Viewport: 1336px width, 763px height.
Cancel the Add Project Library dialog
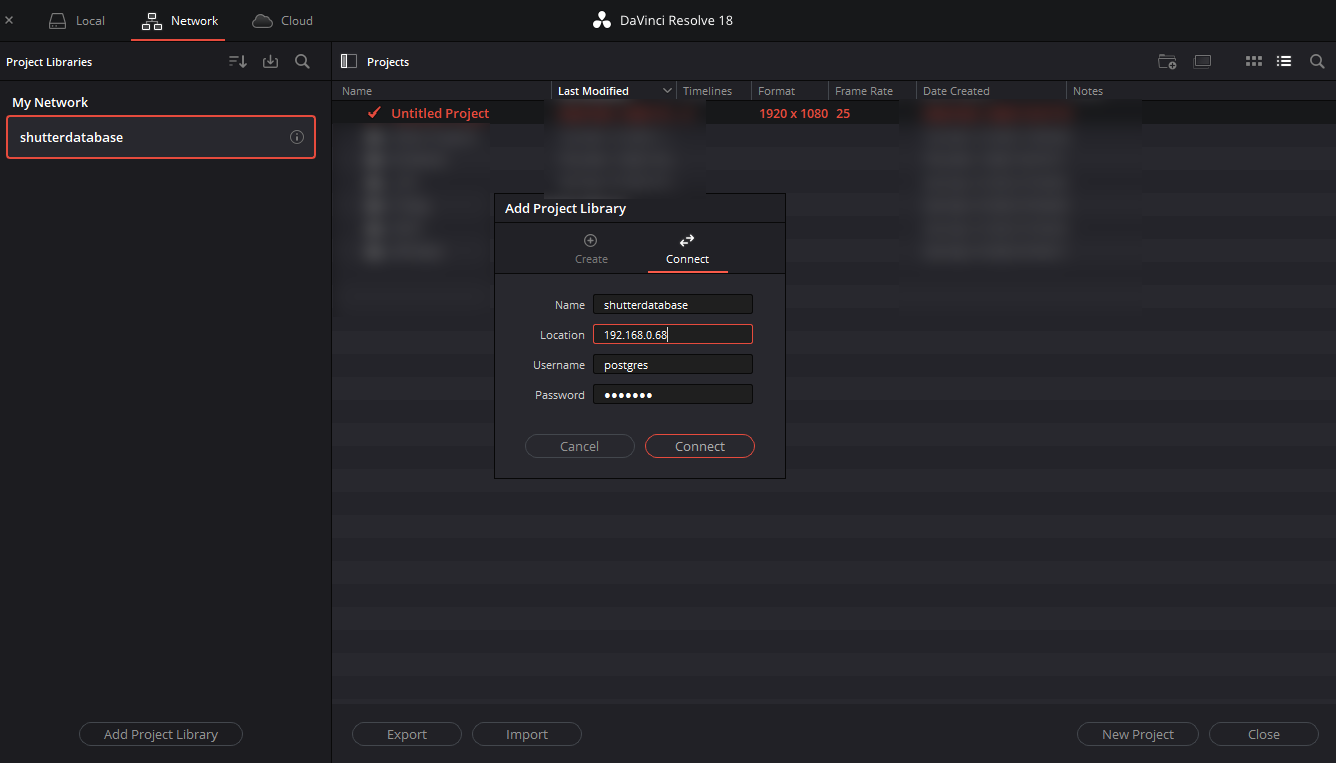tap(580, 446)
